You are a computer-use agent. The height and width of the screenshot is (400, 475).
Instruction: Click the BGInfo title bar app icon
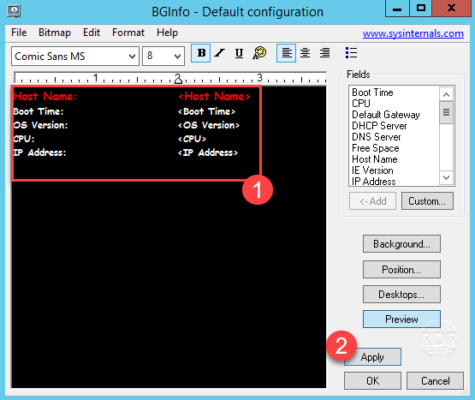coord(14,11)
